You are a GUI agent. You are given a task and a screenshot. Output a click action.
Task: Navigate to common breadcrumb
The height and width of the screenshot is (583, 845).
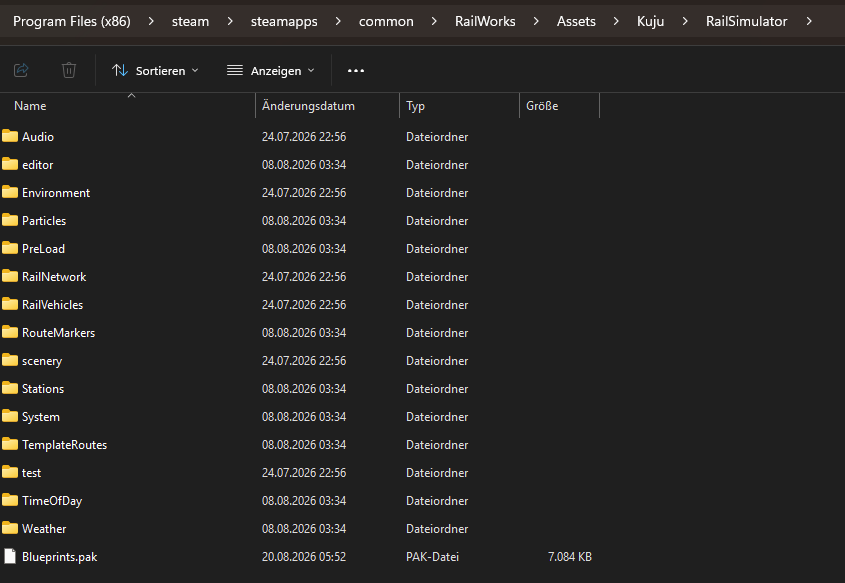tap(386, 22)
